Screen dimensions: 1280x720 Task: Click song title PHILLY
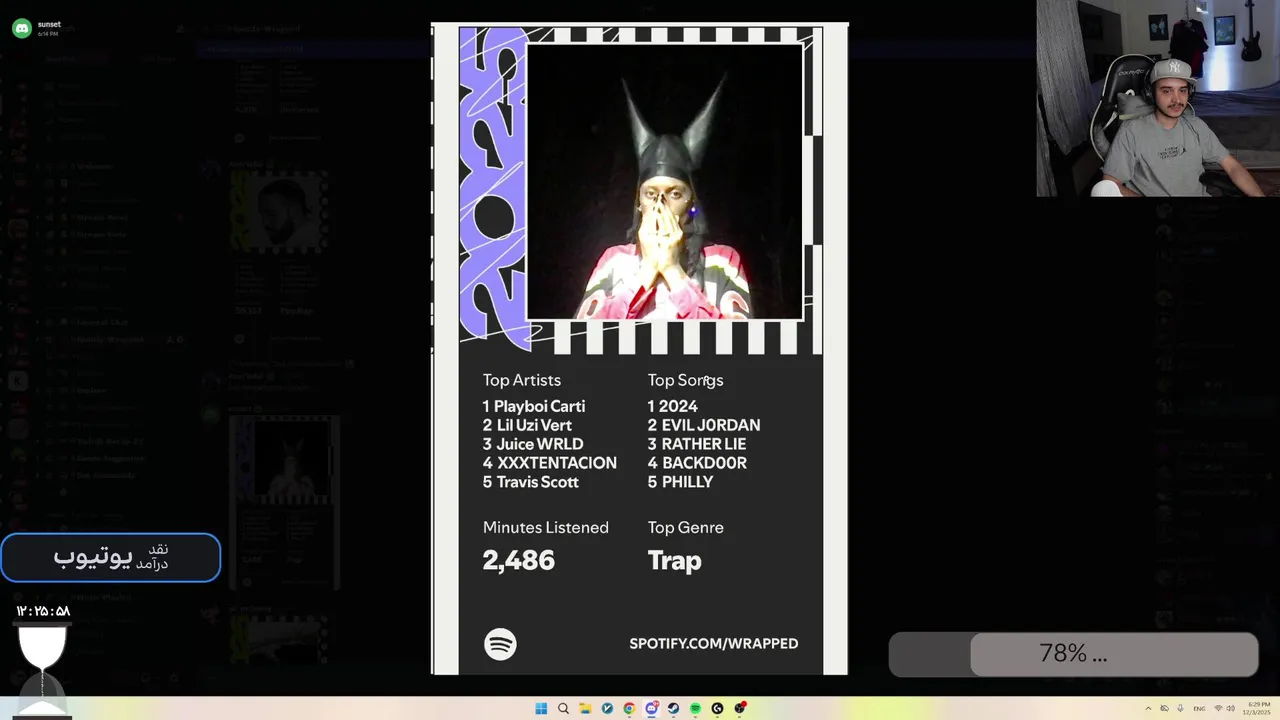tap(687, 482)
